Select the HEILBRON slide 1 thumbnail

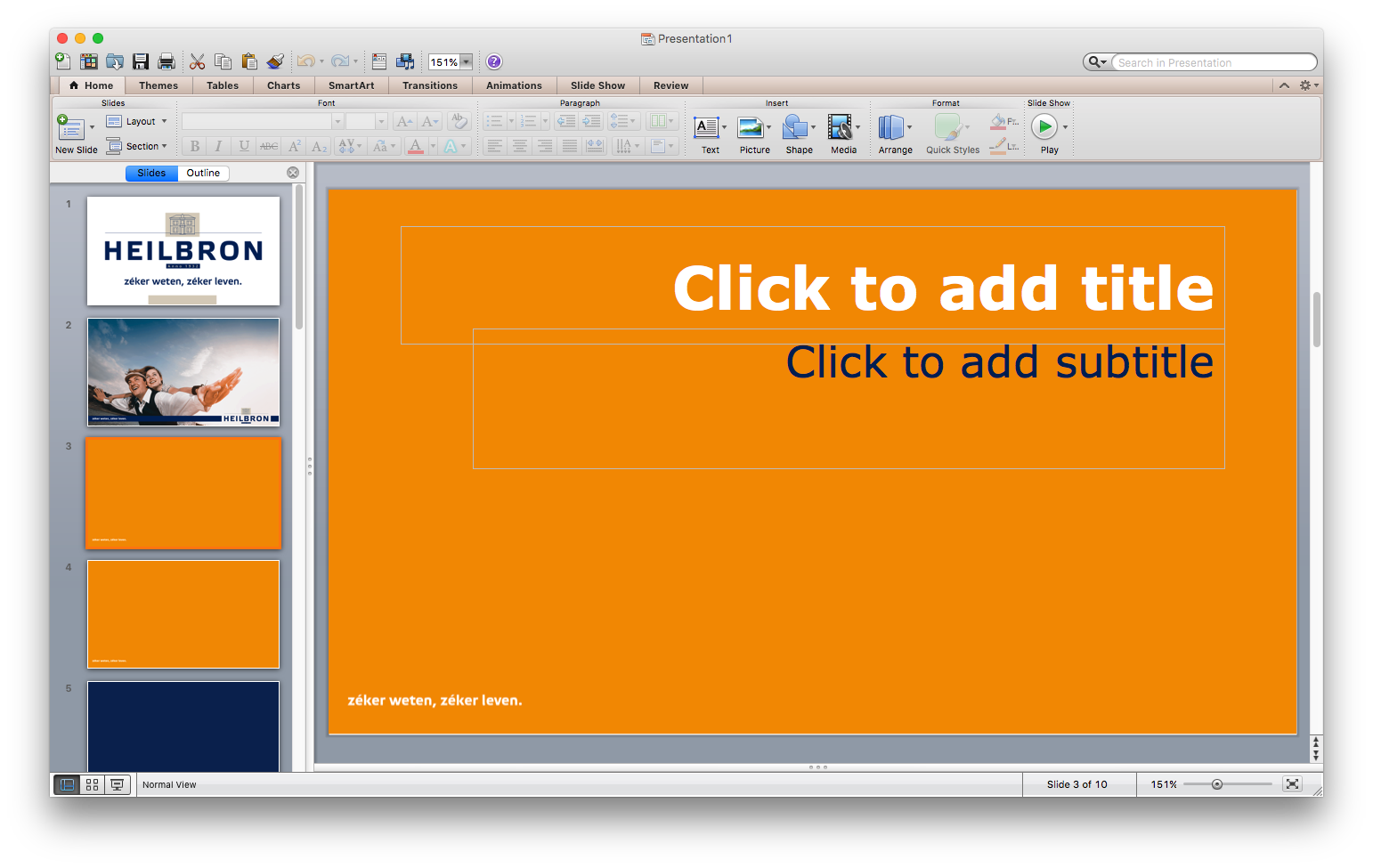(x=183, y=251)
